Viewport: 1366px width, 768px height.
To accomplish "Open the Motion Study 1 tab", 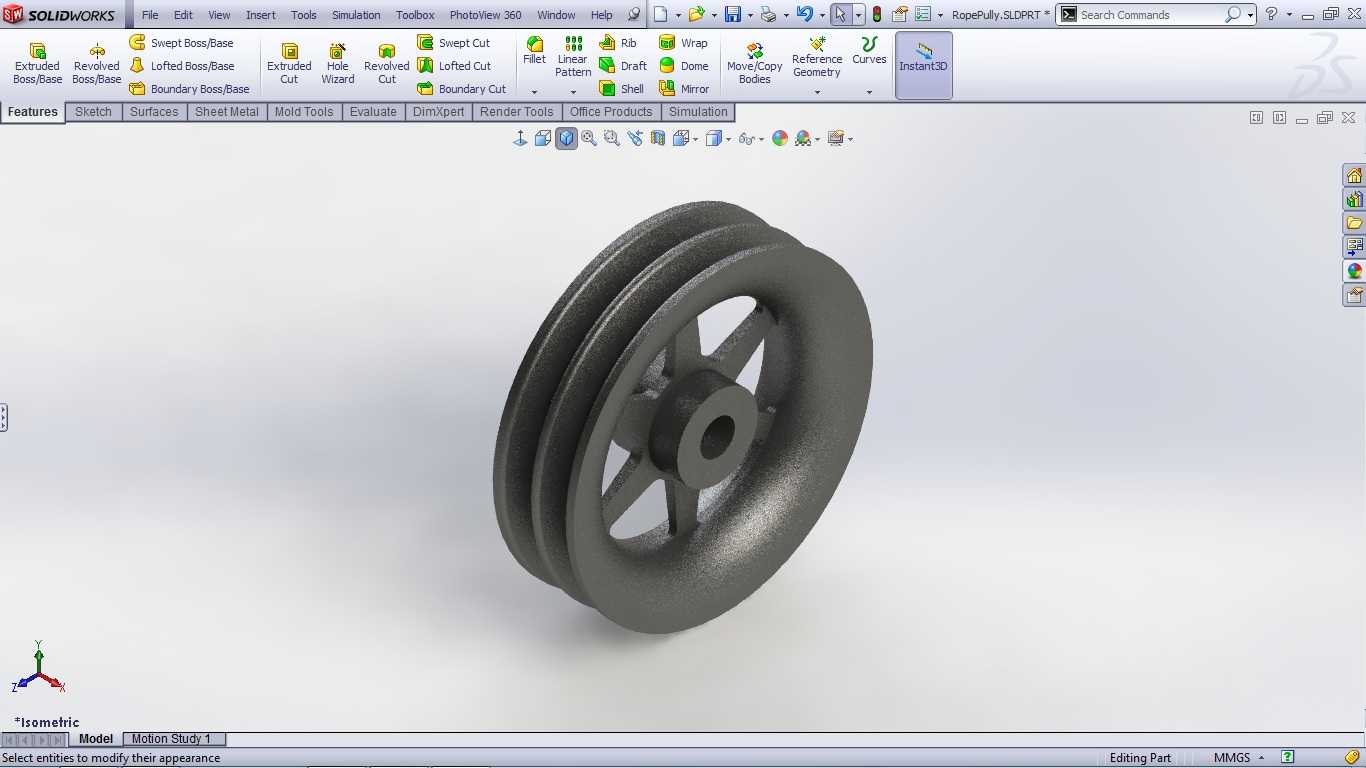I will click(172, 739).
